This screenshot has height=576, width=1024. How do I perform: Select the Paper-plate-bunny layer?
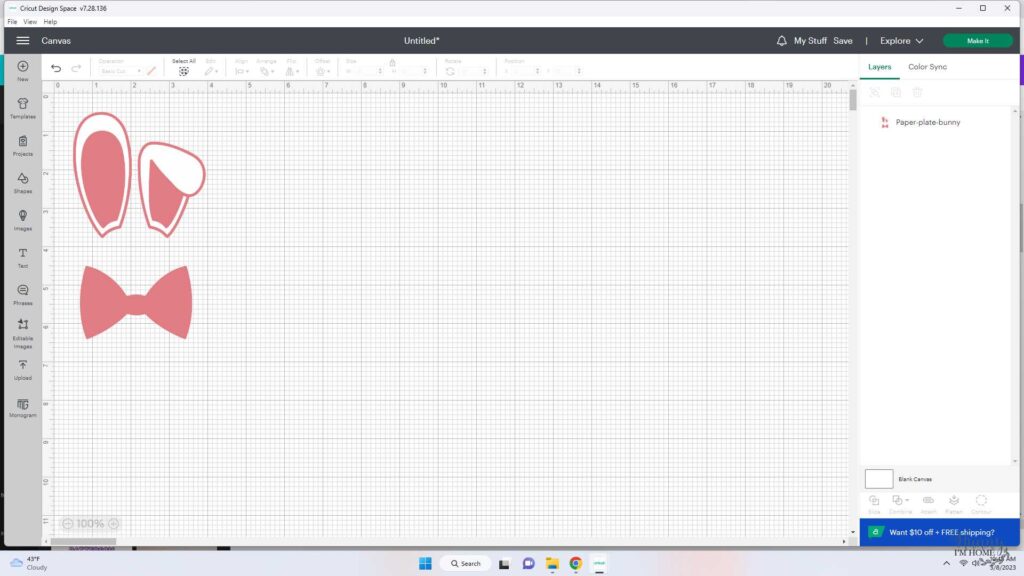927,122
